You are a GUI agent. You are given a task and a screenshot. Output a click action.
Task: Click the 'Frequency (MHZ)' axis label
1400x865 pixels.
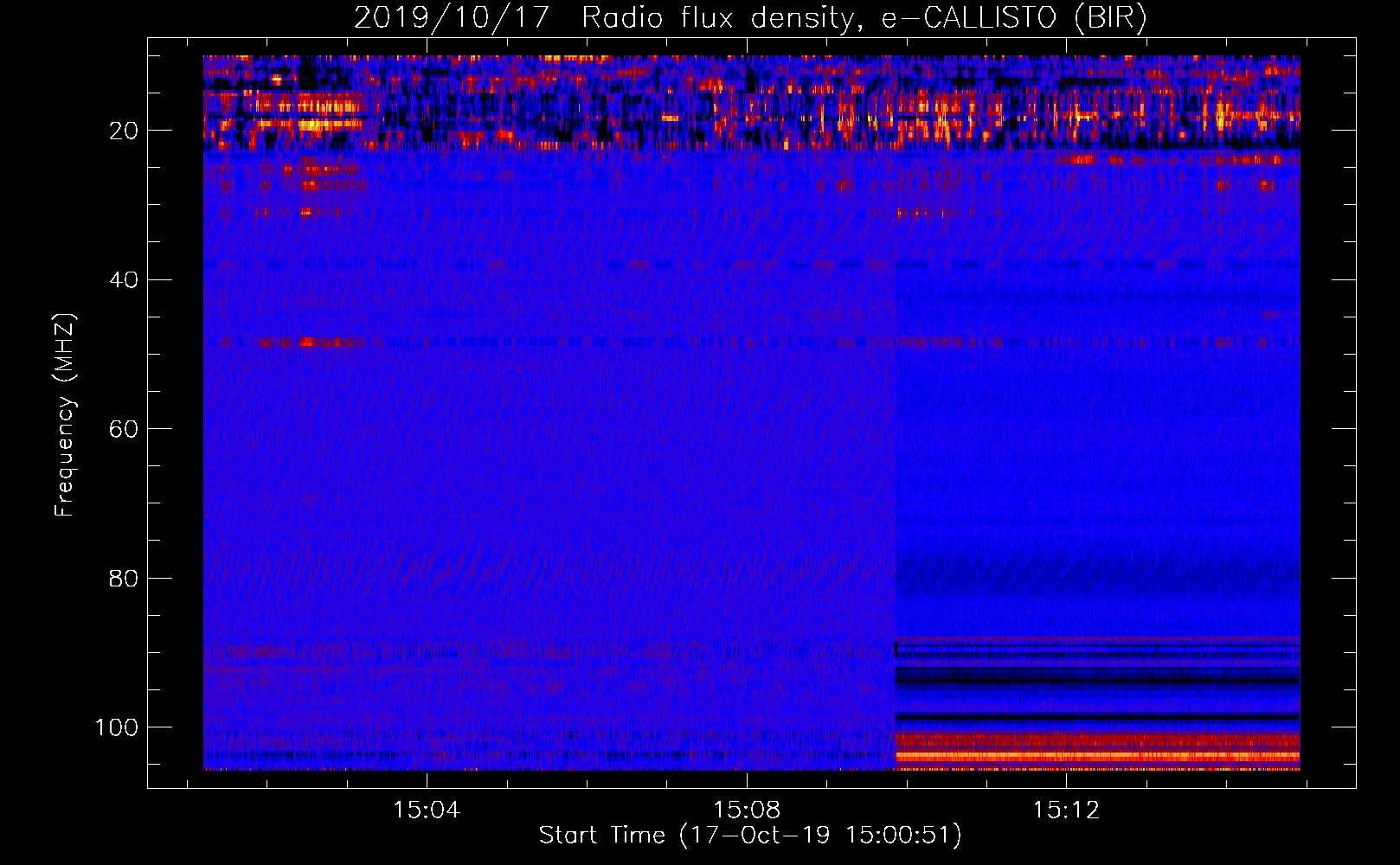click(x=65, y=414)
